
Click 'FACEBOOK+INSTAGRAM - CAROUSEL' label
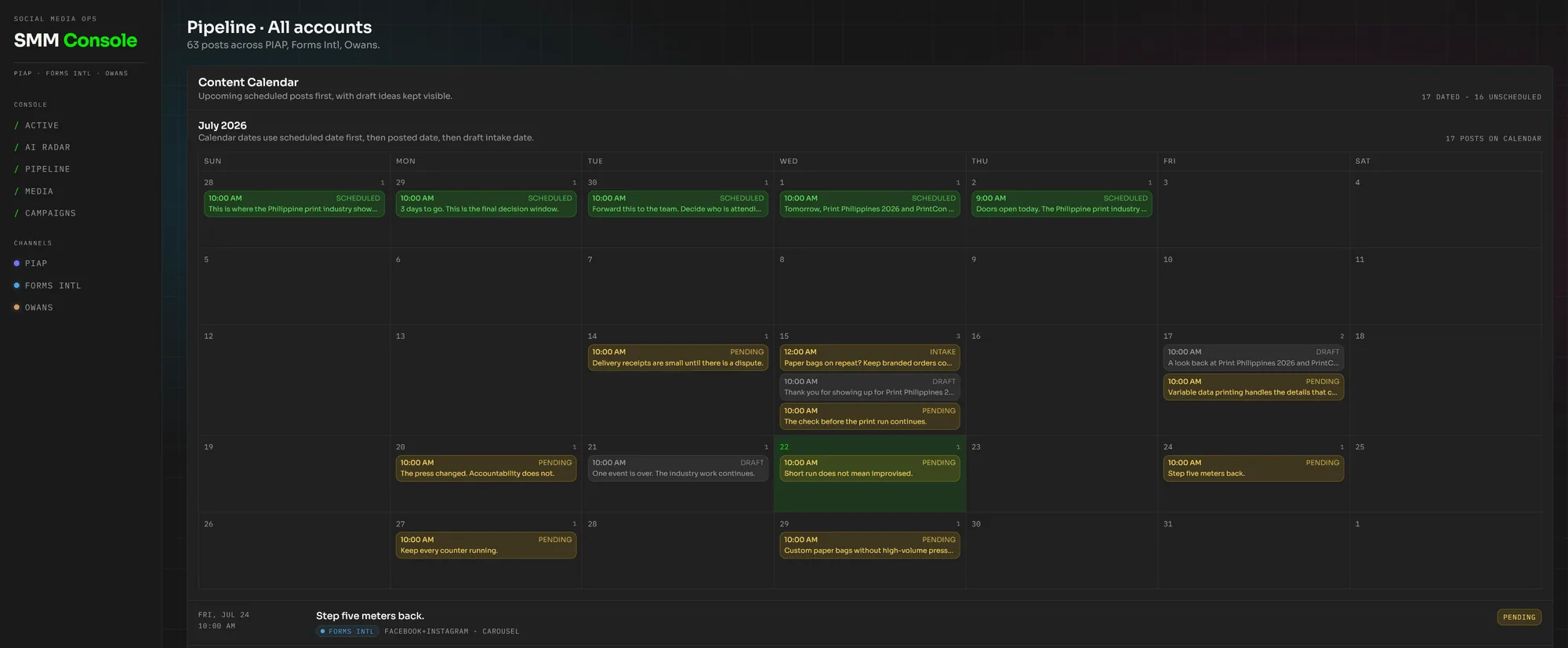(452, 632)
